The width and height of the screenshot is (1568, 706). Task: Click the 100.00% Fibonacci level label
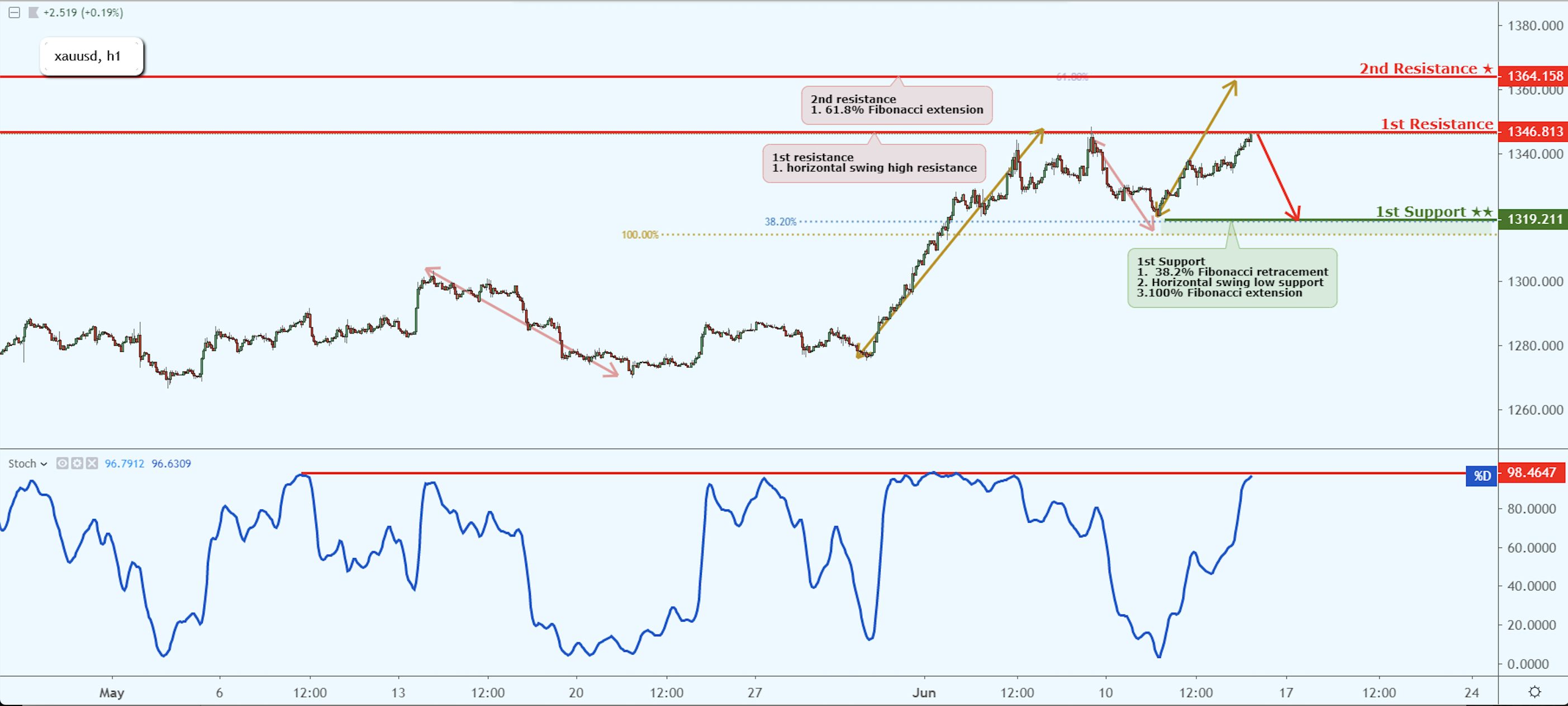(640, 235)
